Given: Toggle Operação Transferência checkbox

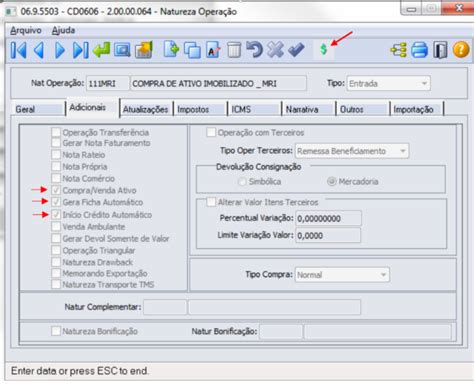Looking at the screenshot, I should [x=56, y=132].
